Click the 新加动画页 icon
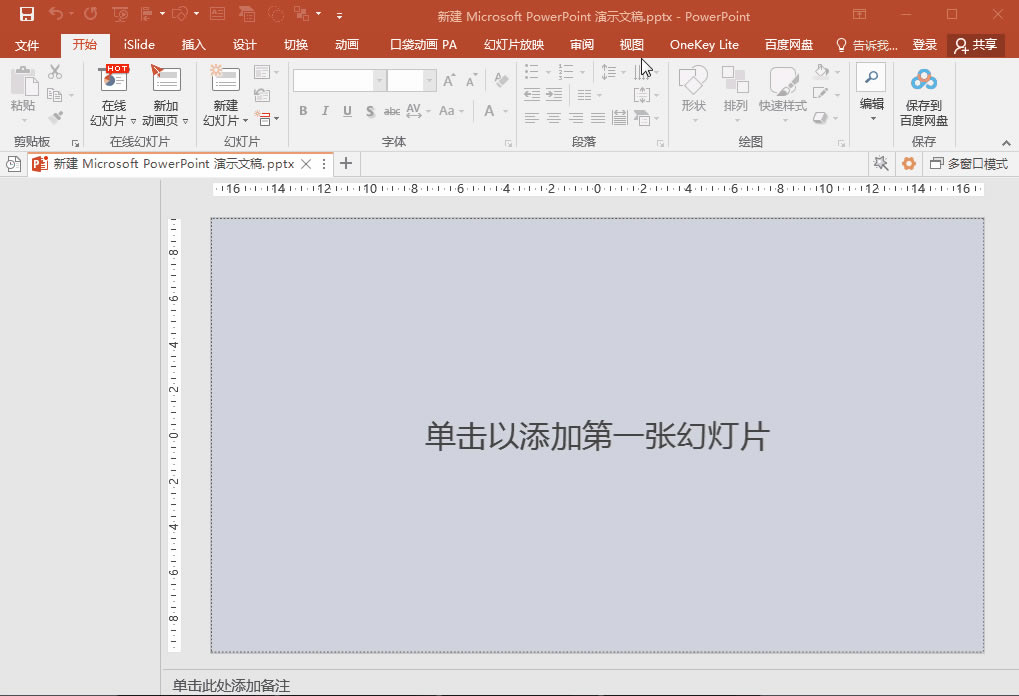Viewport: 1019px width, 696px height. point(166,79)
